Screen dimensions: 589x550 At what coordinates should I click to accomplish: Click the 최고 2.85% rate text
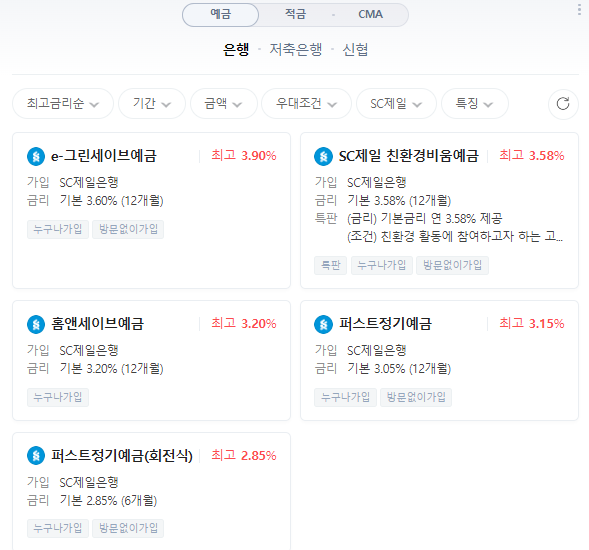(x=244, y=455)
